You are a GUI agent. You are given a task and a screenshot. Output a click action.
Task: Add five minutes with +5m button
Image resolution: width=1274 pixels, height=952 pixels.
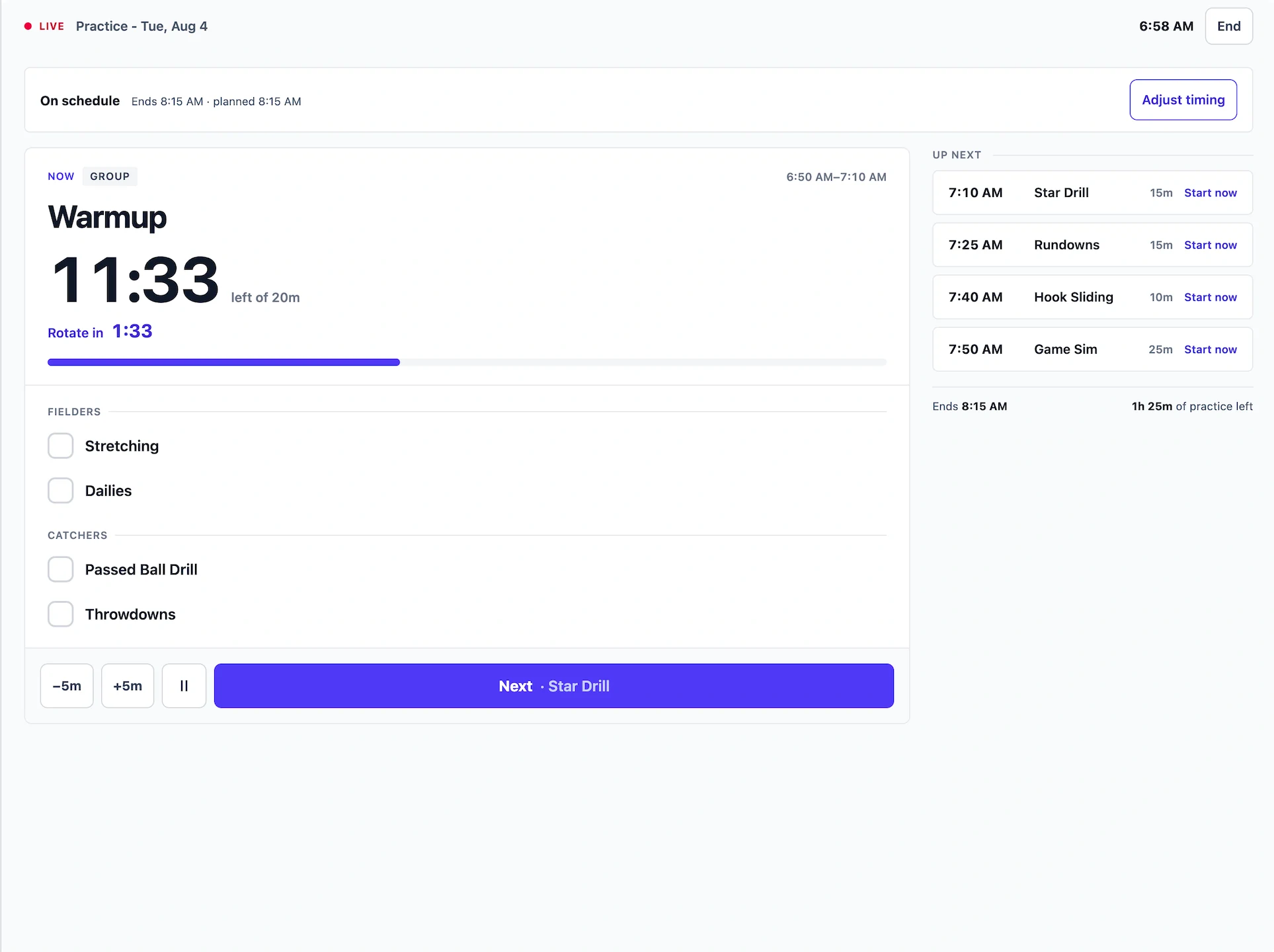click(x=128, y=686)
